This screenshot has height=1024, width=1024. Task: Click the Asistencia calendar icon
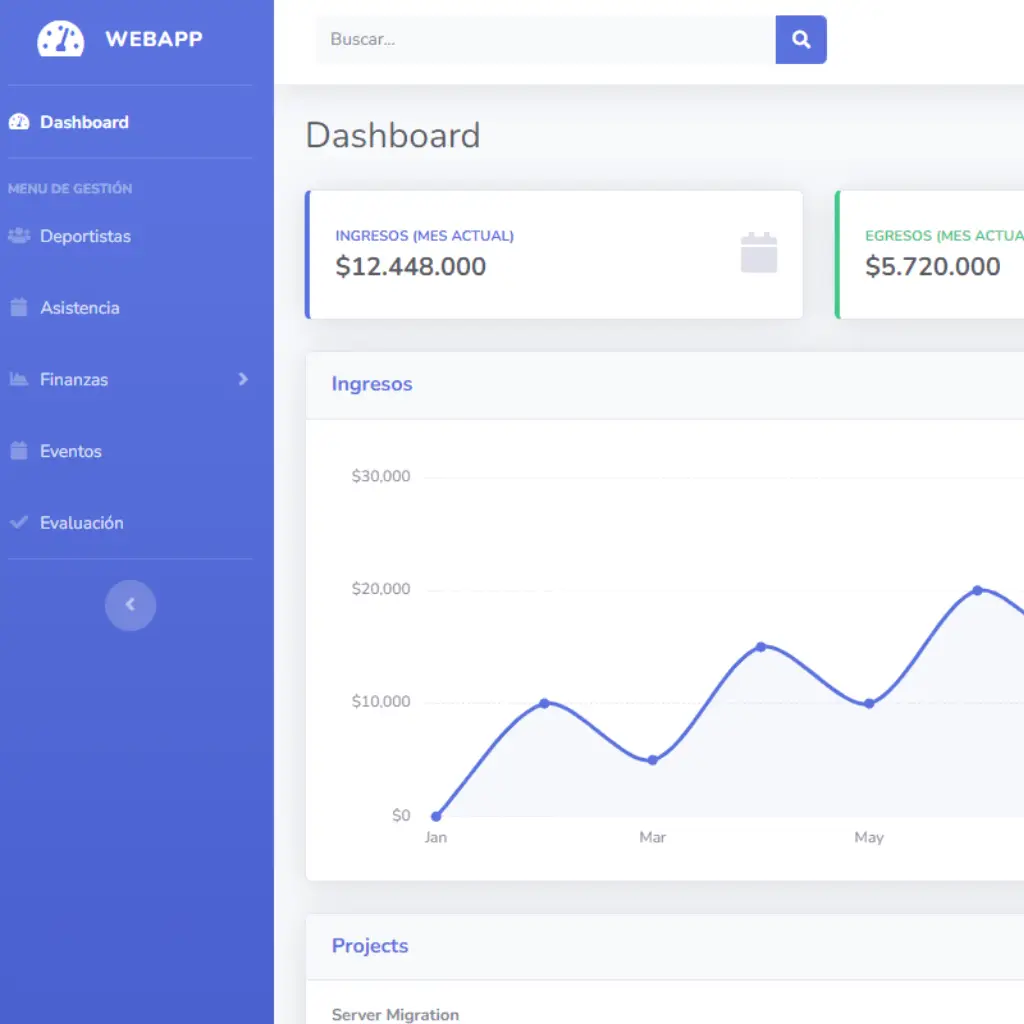click(x=18, y=308)
